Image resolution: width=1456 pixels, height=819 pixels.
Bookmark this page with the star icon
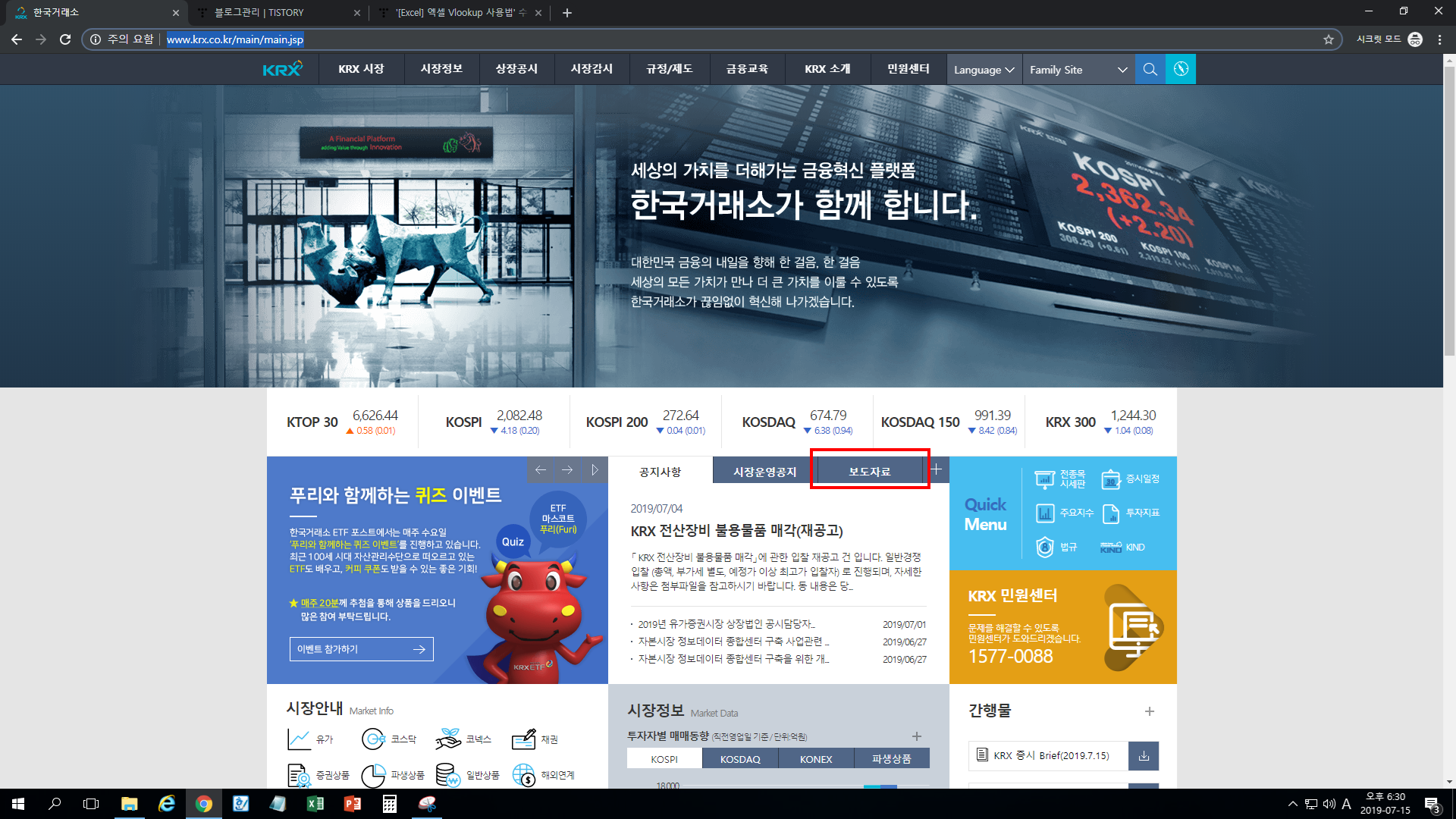(x=1329, y=39)
